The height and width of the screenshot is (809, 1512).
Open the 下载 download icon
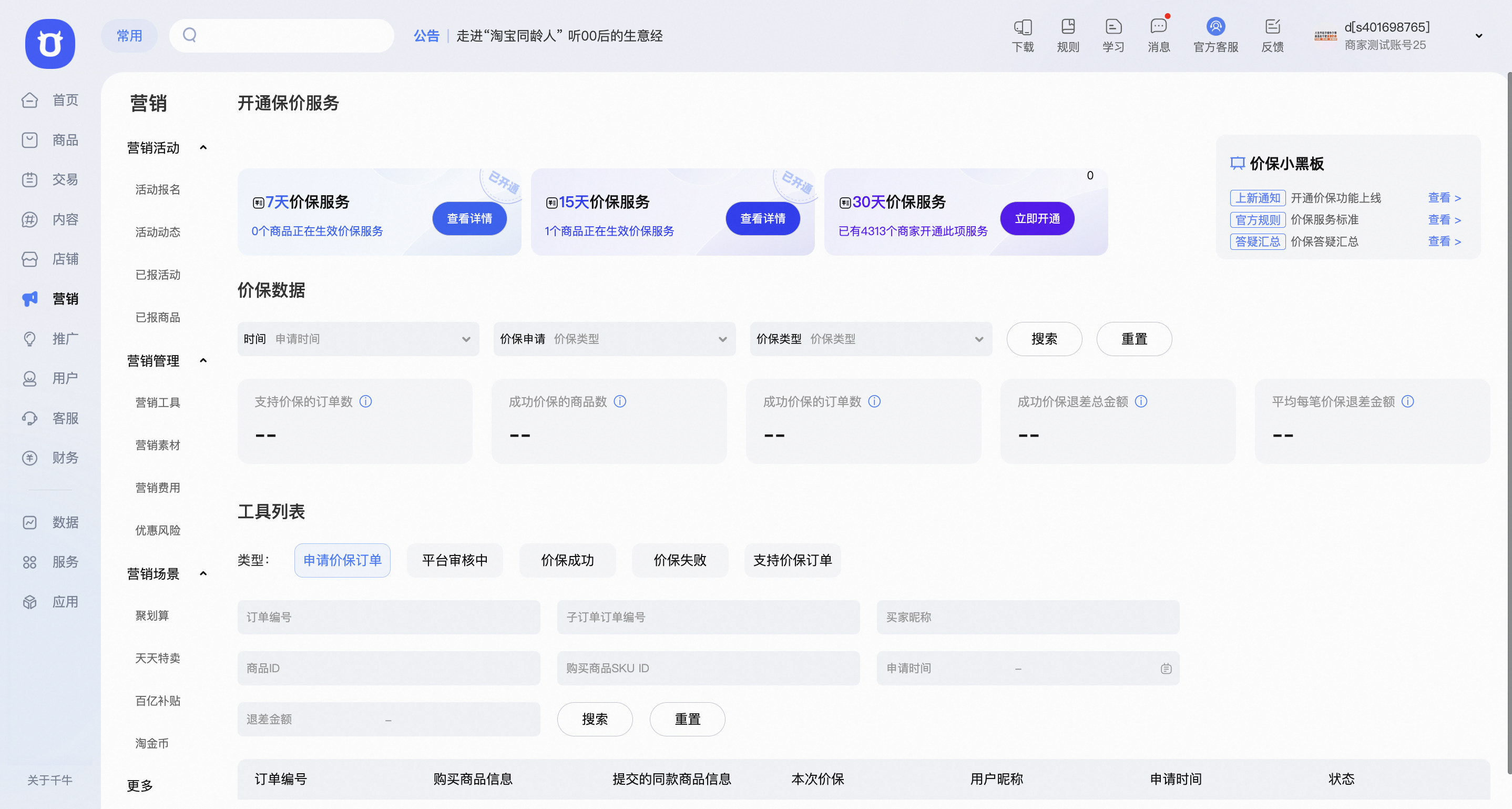(x=1023, y=26)
